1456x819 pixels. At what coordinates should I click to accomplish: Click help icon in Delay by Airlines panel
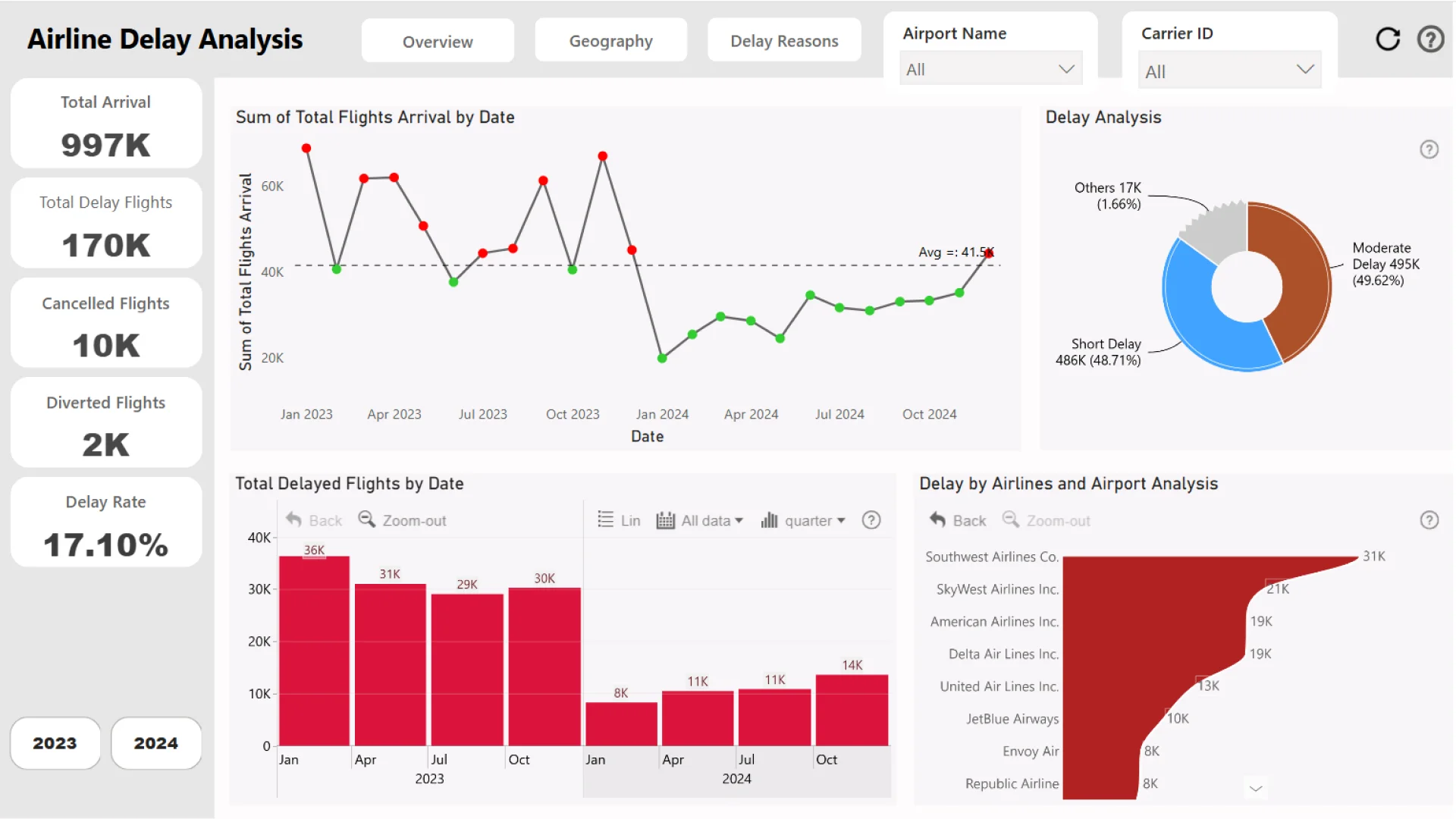point(1429,520)
